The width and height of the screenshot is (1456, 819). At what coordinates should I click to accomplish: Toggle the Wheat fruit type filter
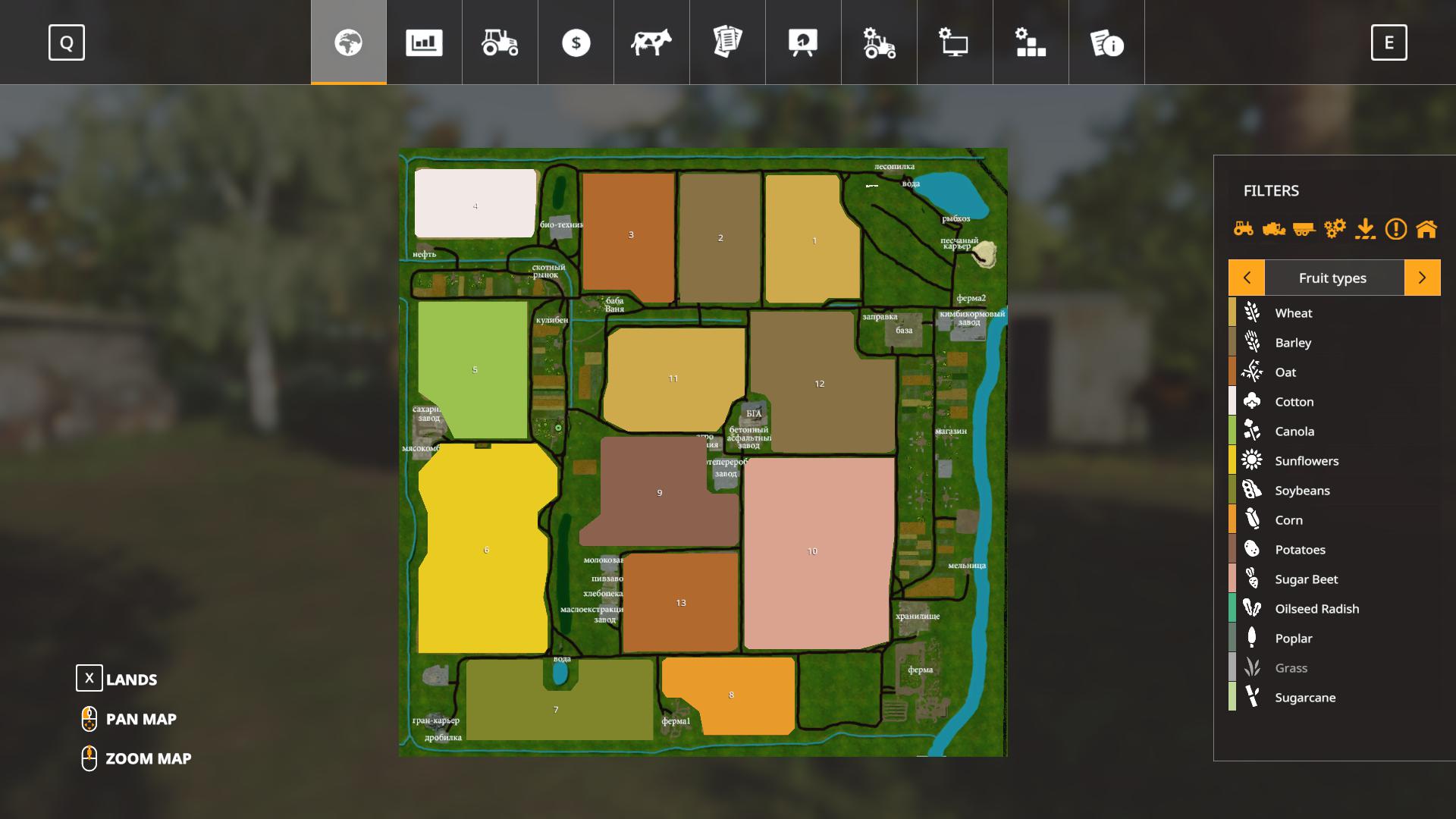(1334, 312)
